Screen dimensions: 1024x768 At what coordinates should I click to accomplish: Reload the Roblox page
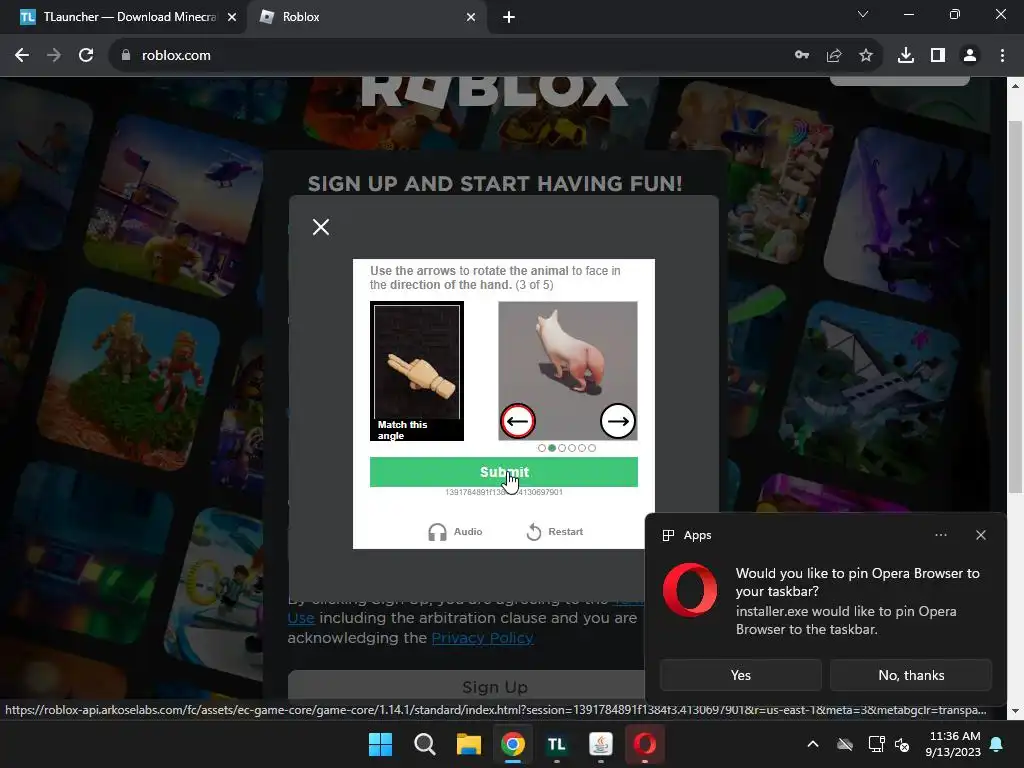86,56
